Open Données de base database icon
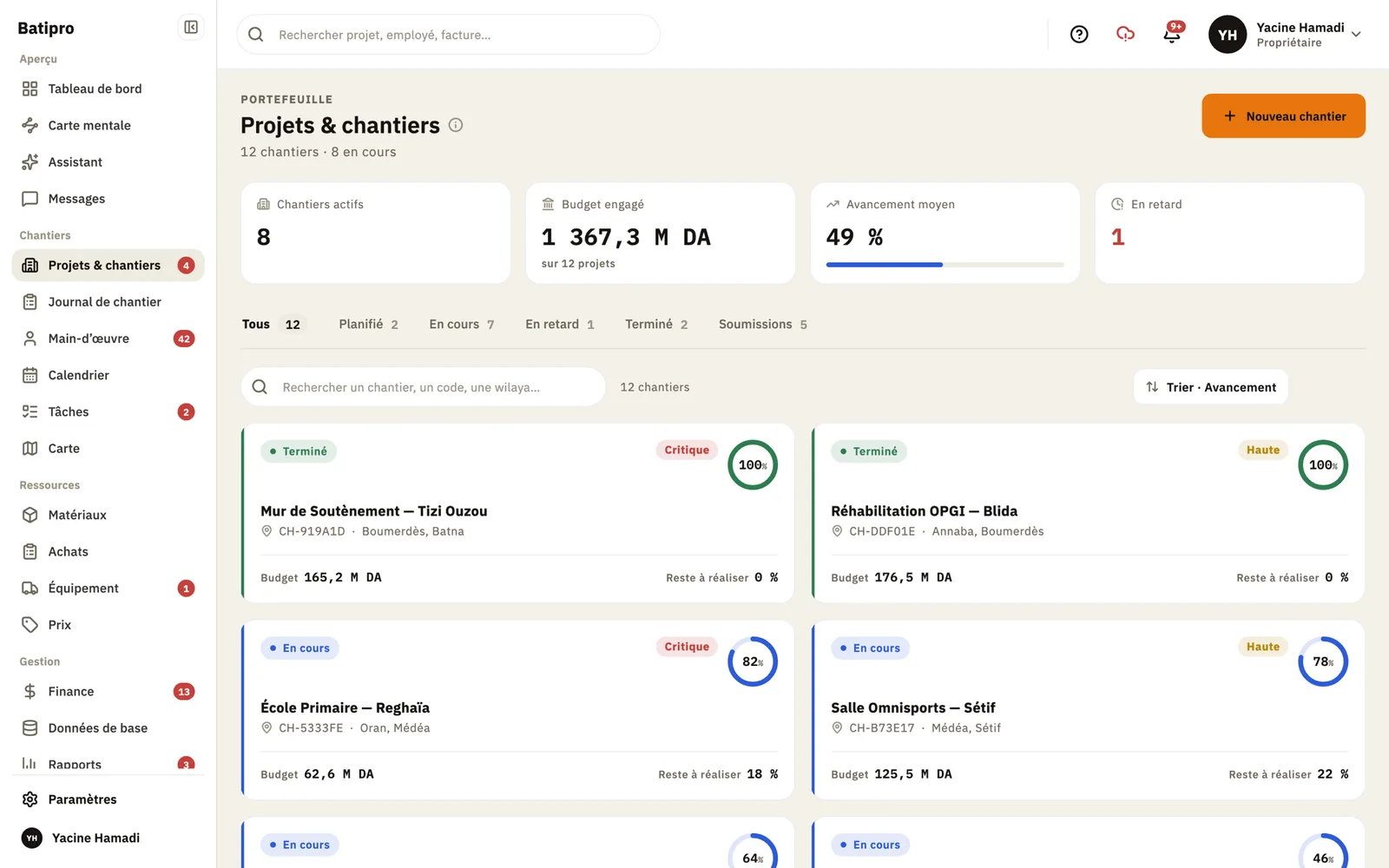The width and height of the screenshot is (1389, 868). [x=30, y=728]
